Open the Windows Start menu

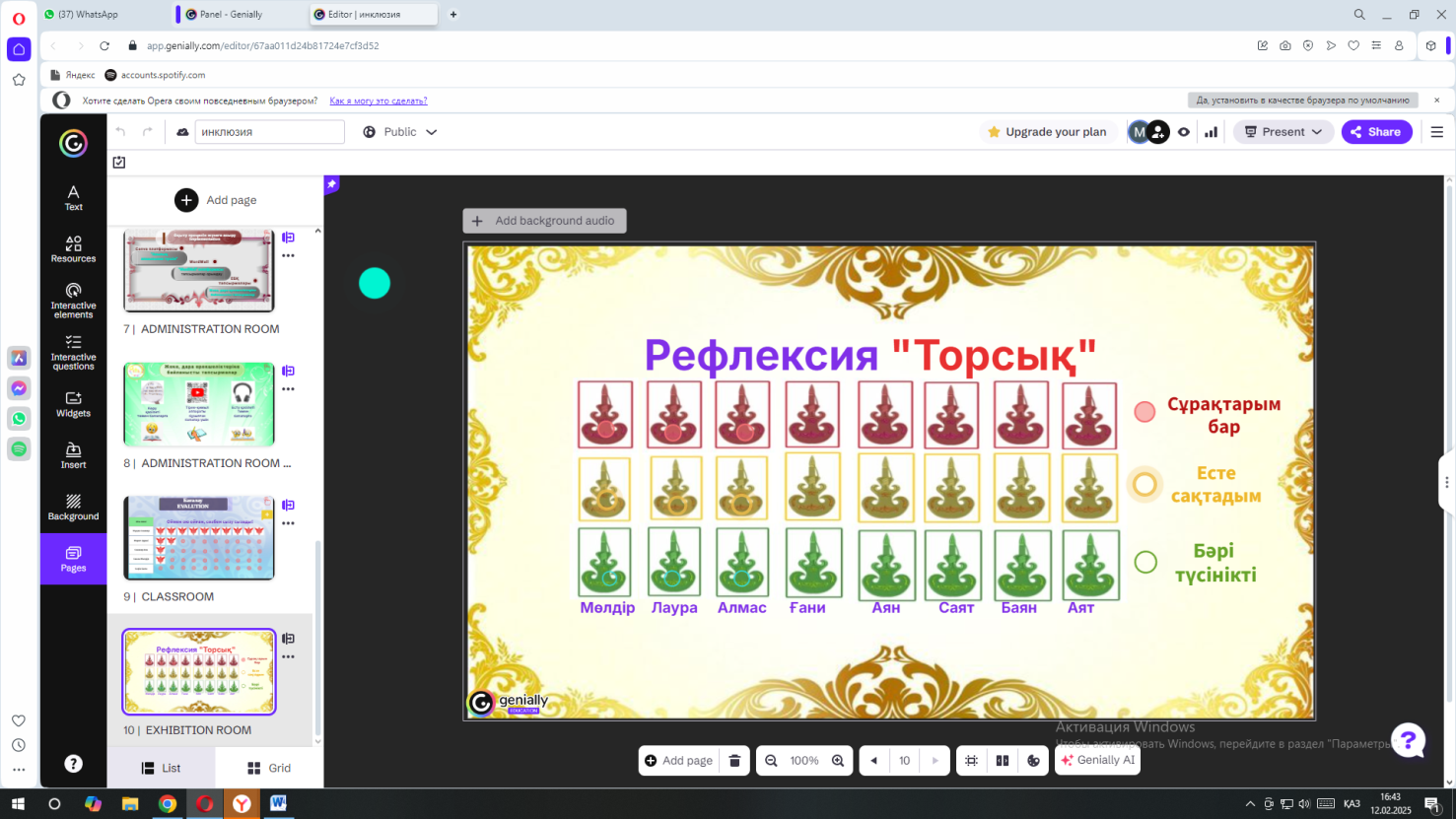18,804
